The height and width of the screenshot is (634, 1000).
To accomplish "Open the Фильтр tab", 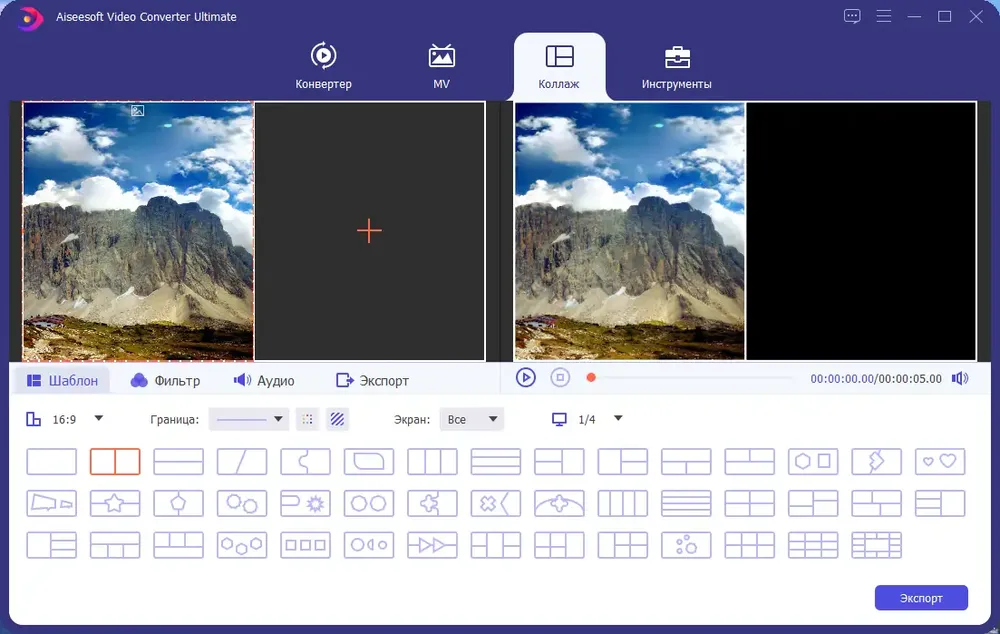I will point(166,380).
